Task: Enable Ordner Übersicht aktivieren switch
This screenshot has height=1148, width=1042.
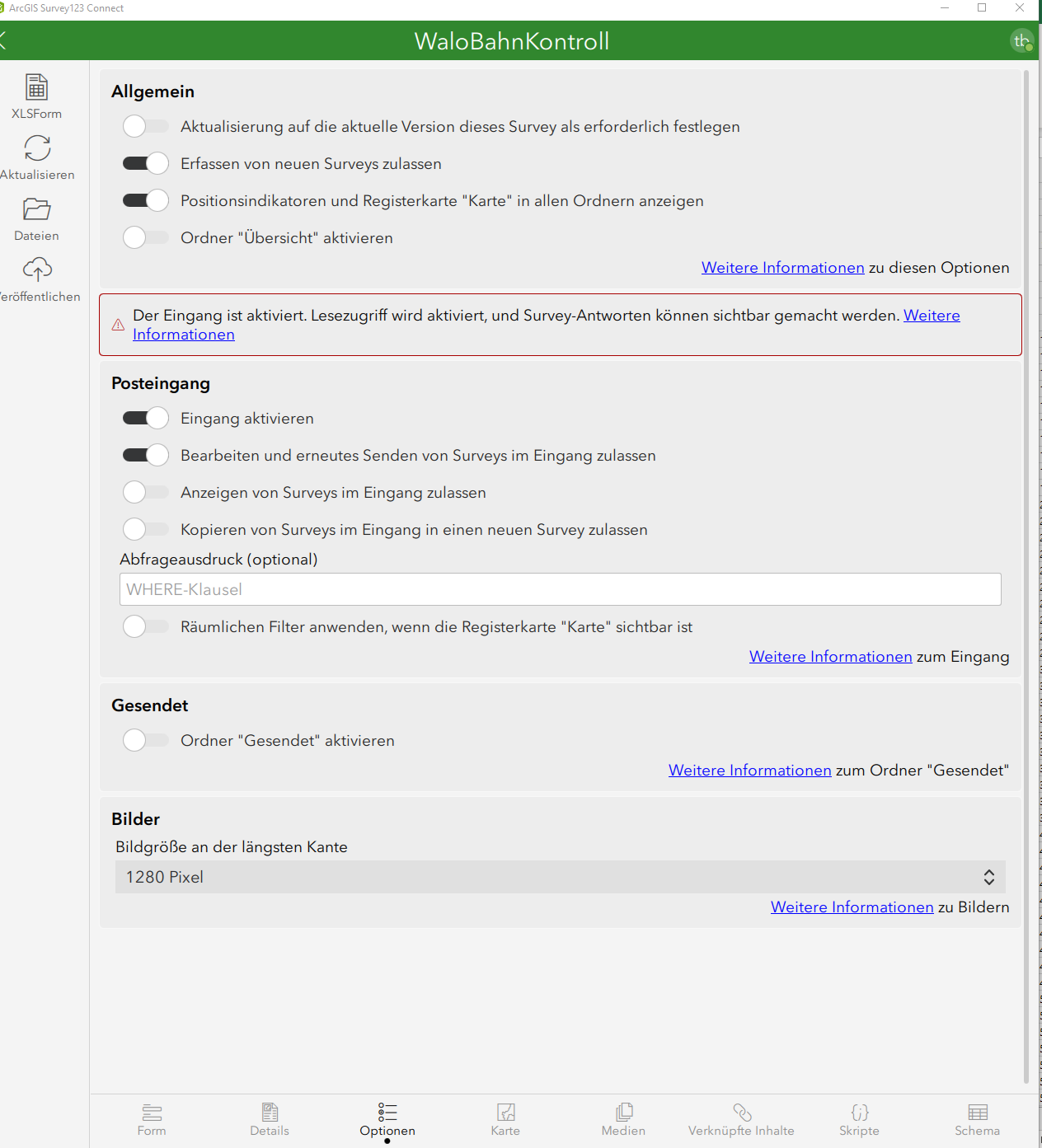Action: coord(146,237)
